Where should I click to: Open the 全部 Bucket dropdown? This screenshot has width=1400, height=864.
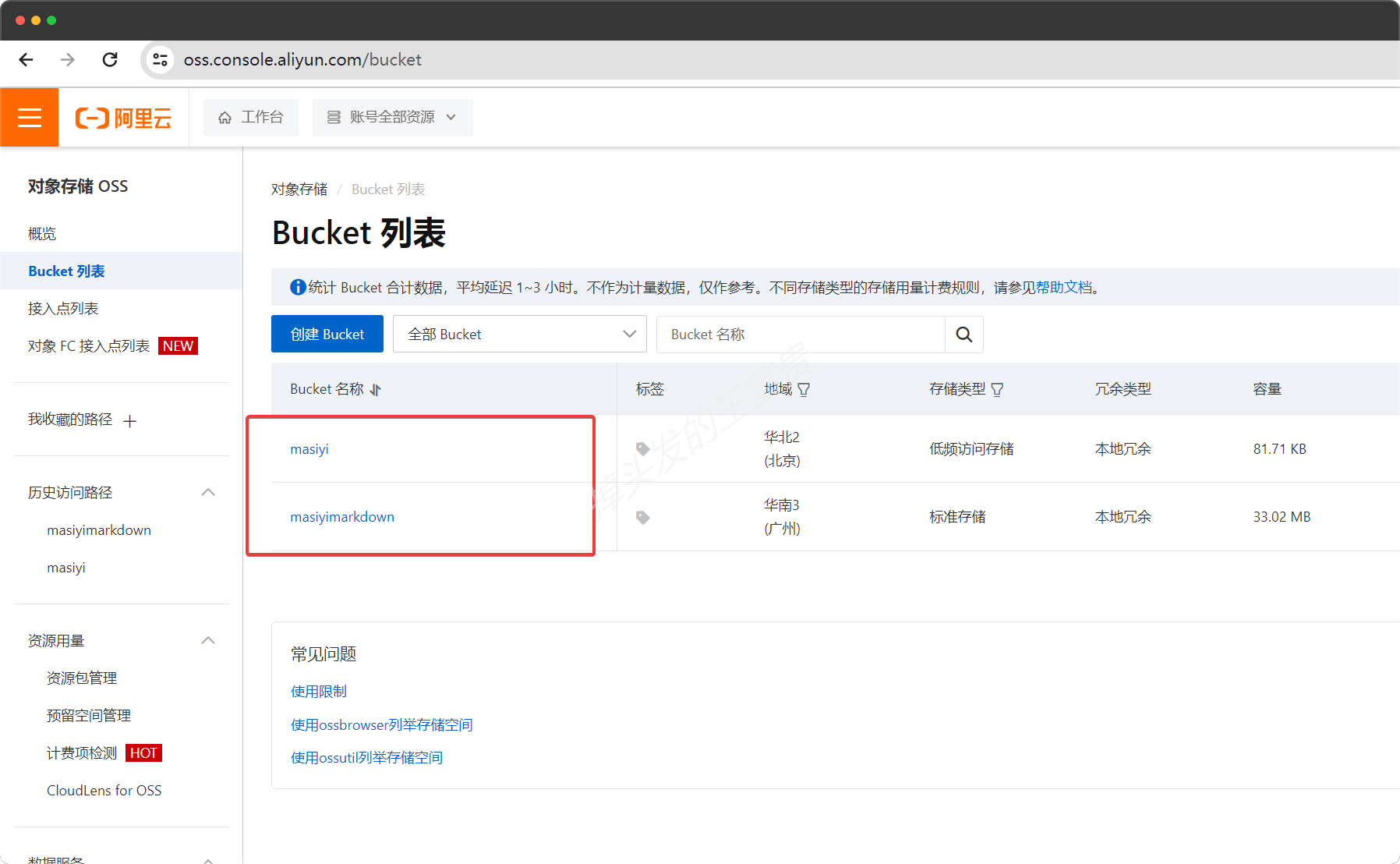(x=520, y=335)
